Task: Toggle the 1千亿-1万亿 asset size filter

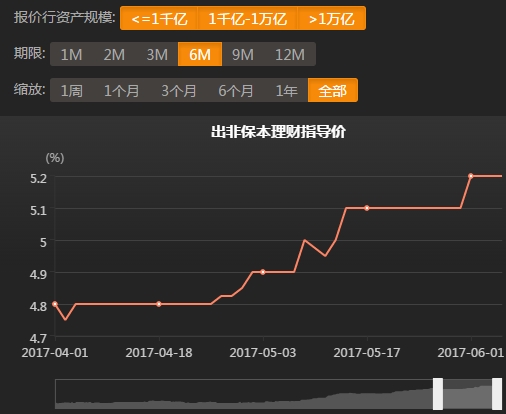Action: 248,18
